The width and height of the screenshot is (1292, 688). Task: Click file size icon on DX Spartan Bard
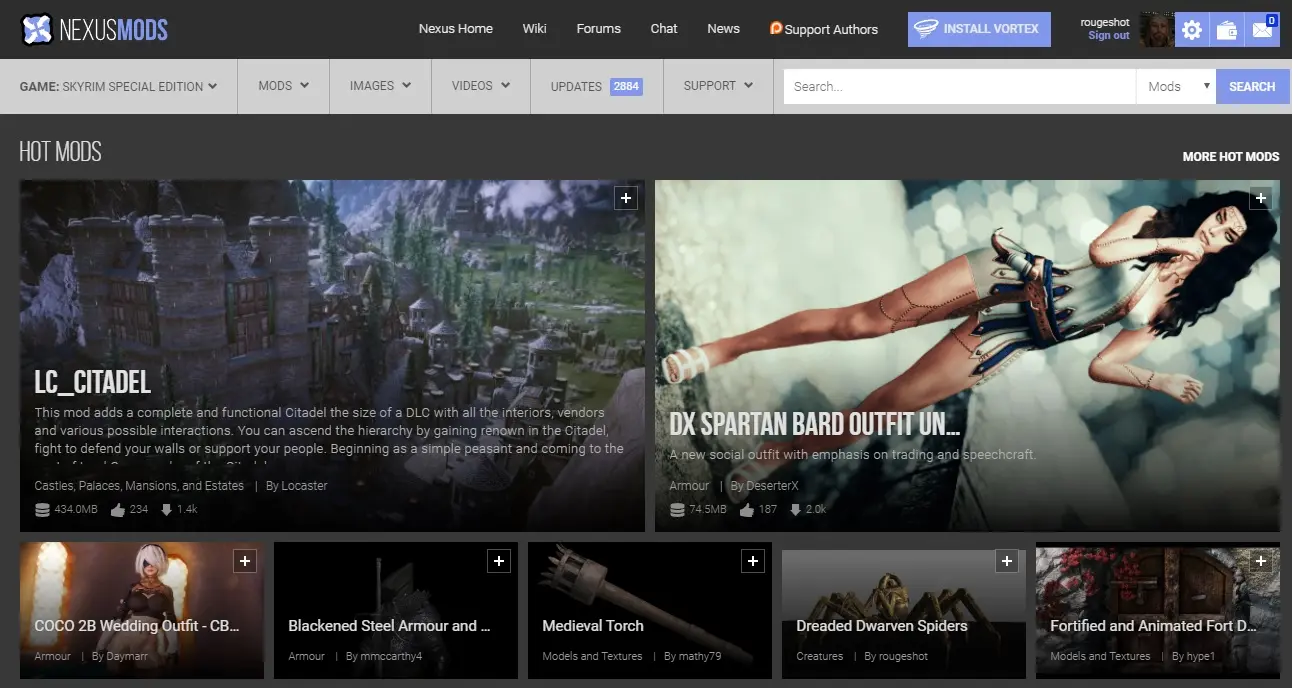click(677, 510)
